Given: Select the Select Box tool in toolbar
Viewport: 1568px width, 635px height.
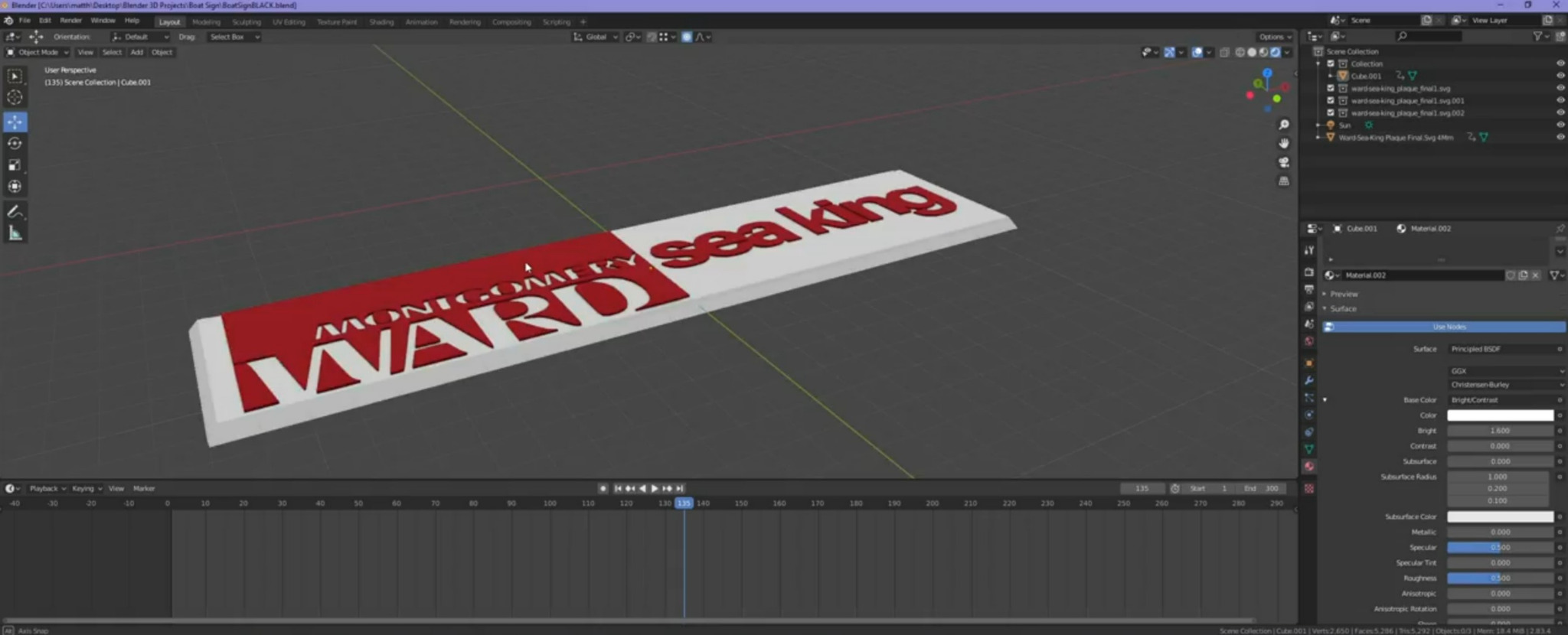Looking at the screenshot, I should (15, 76).
